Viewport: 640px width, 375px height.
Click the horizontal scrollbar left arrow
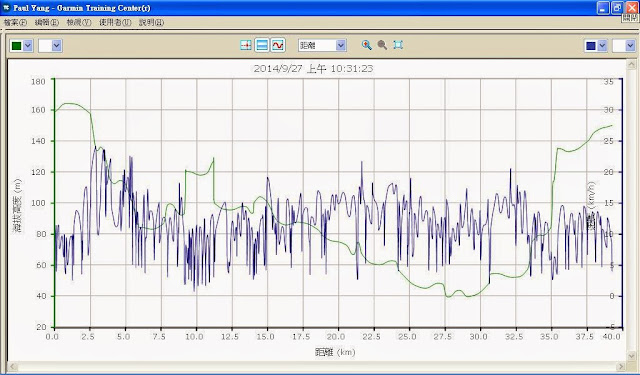(12, 366)
